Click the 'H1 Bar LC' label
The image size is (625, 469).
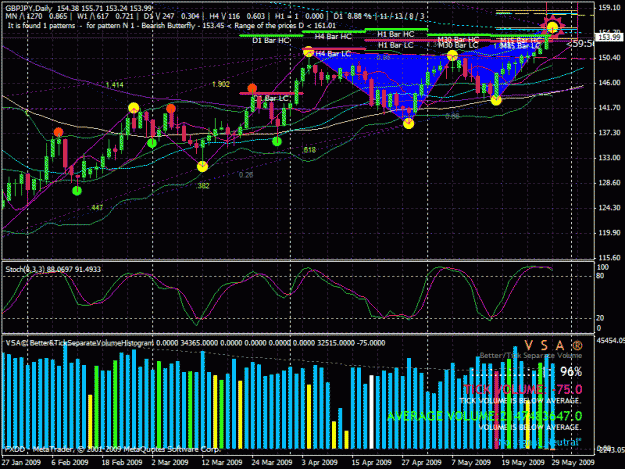point(395,45)
